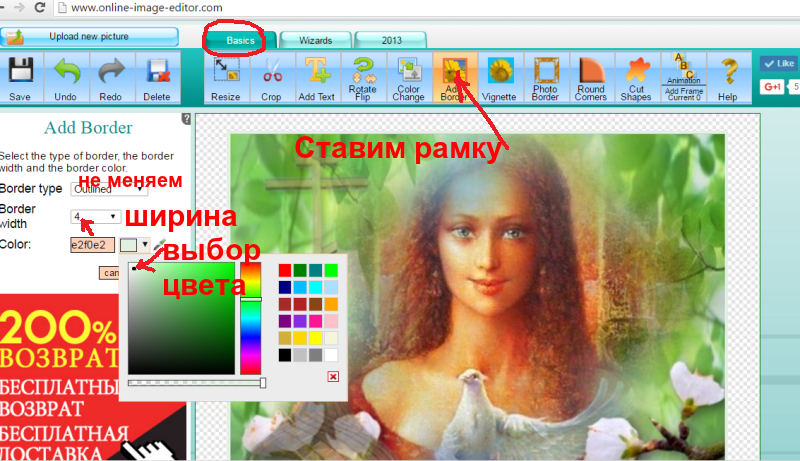Open the Resize tool
This screenshot has width=800, height=461.
pyautogui.click(x=226, y=78)
